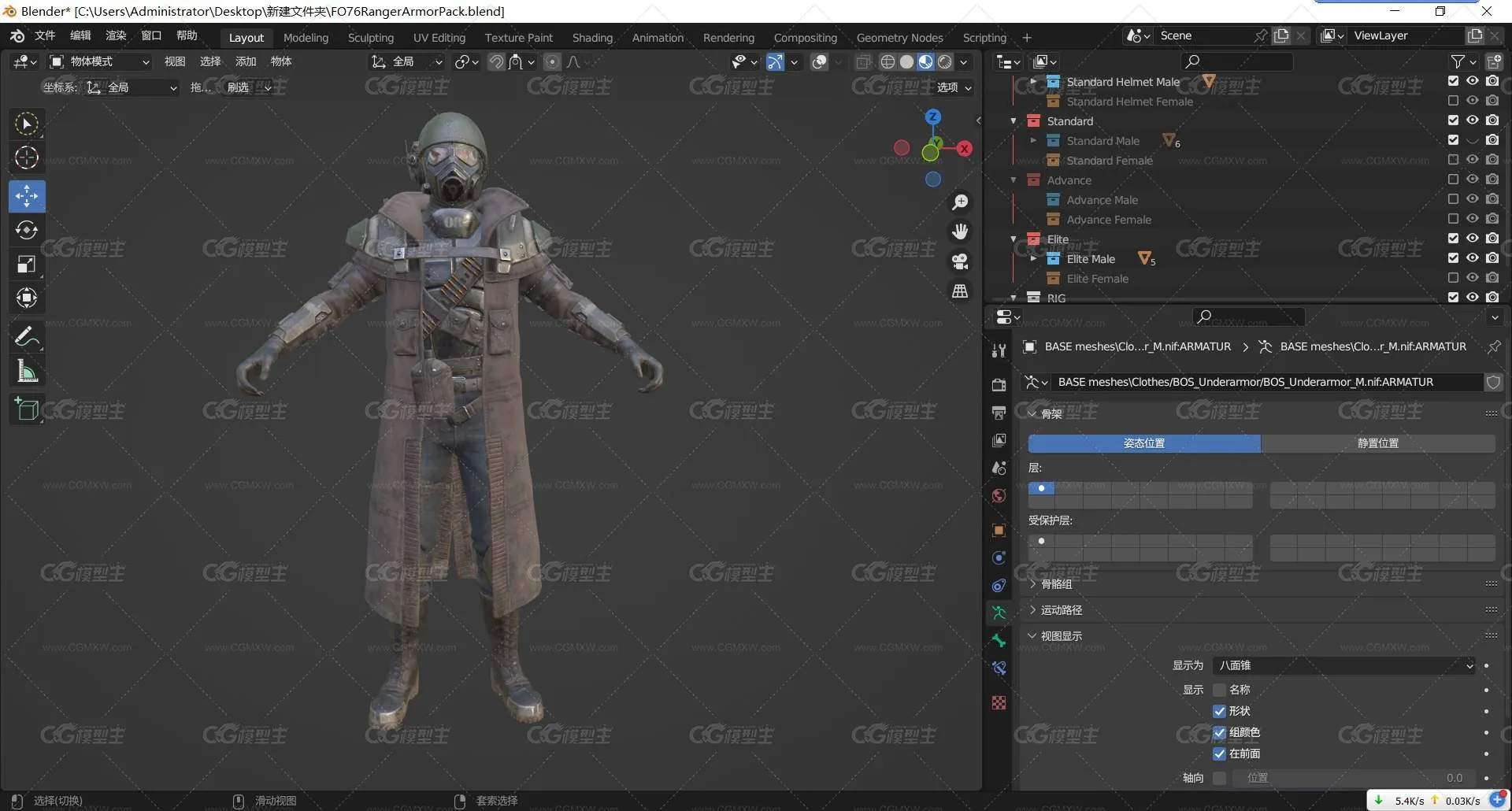Click the armature name input field
The width and height of the screenshot is (1512, 811).
pyautogui.click(x=1266, y=382)
